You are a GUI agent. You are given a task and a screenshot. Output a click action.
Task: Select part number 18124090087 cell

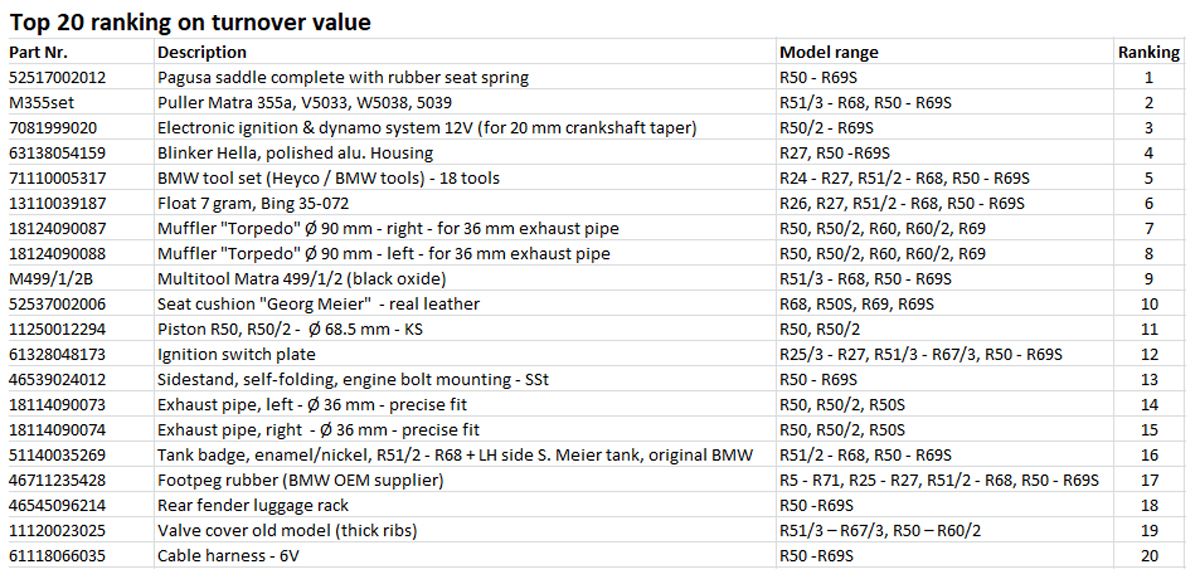point(79,228)
